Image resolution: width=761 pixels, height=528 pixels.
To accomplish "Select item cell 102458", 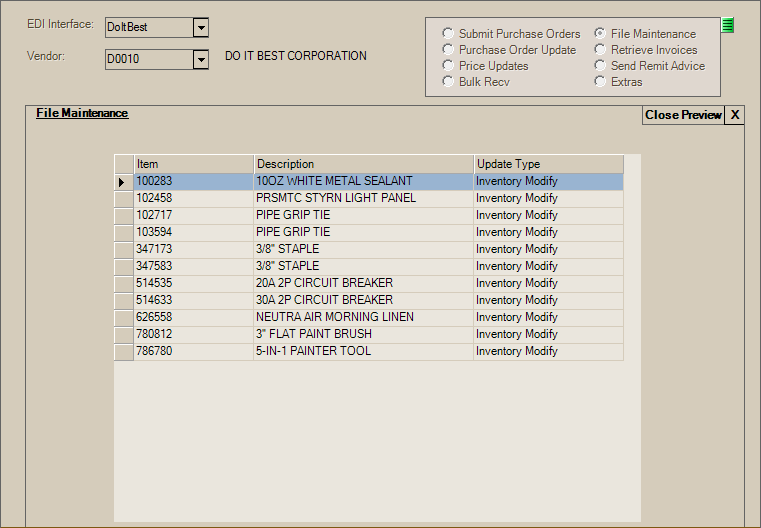I will [194, 198].
